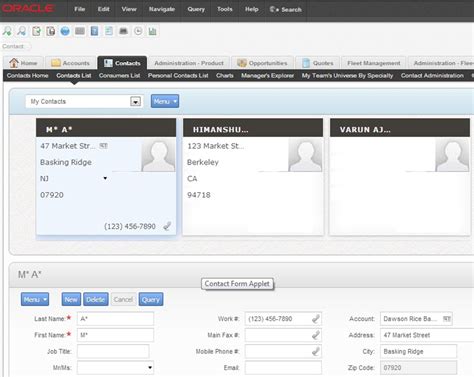
Task: Click the City field showing Basking Ridge
Action: click(418, 351)
